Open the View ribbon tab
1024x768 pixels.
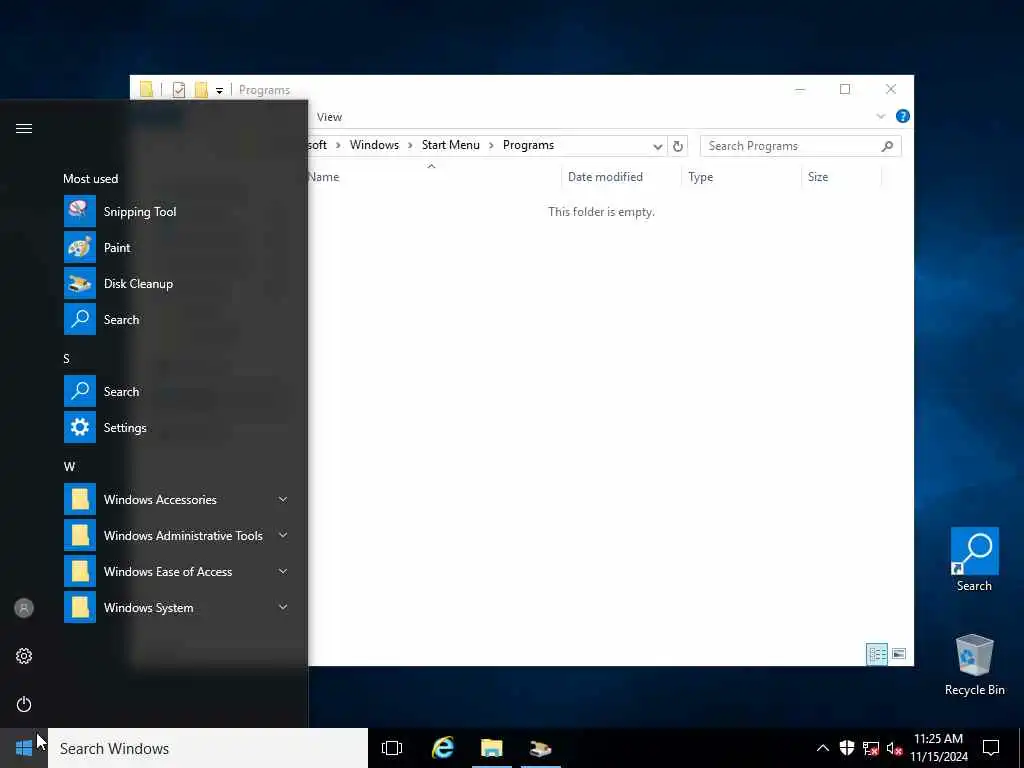pyautogui.click(x=329, y=117)
